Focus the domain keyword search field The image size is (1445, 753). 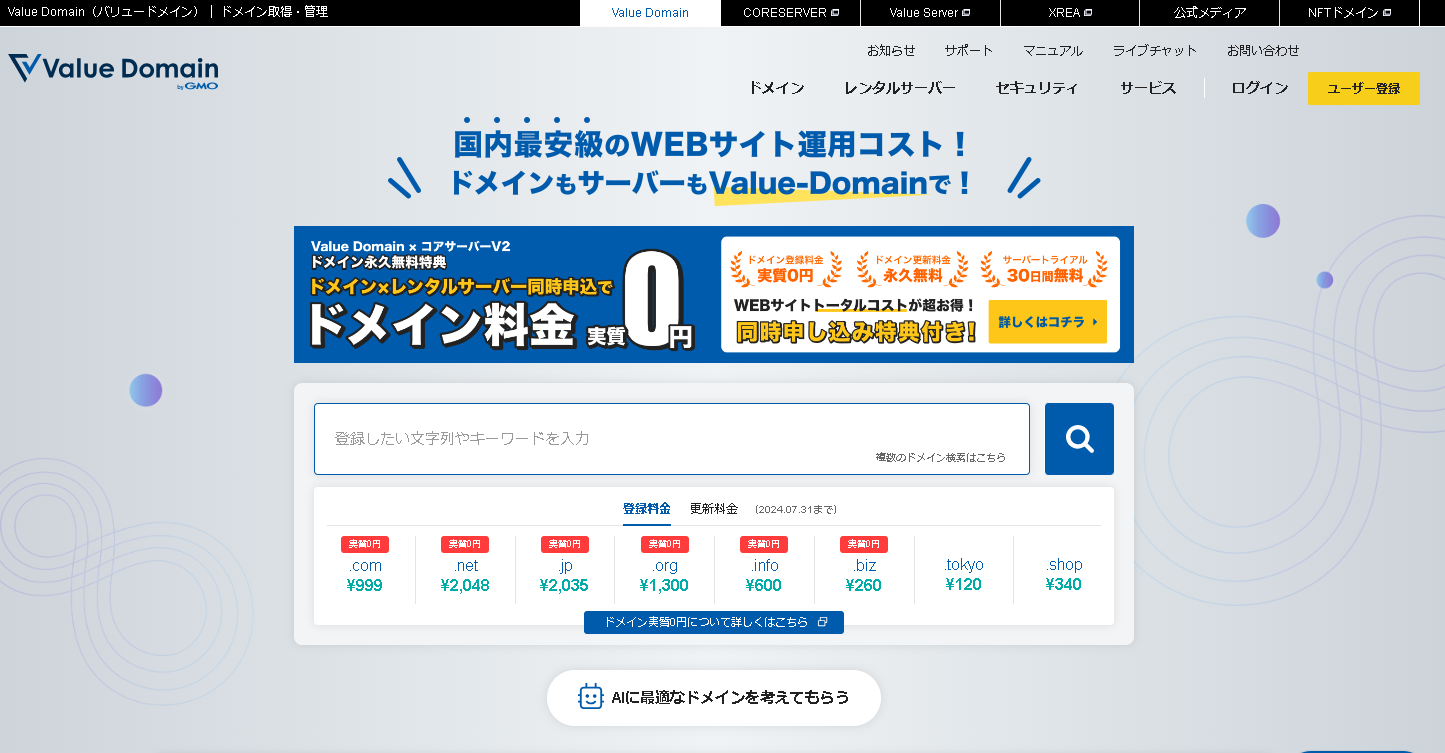pyautogui.click(x=672, y=439)
